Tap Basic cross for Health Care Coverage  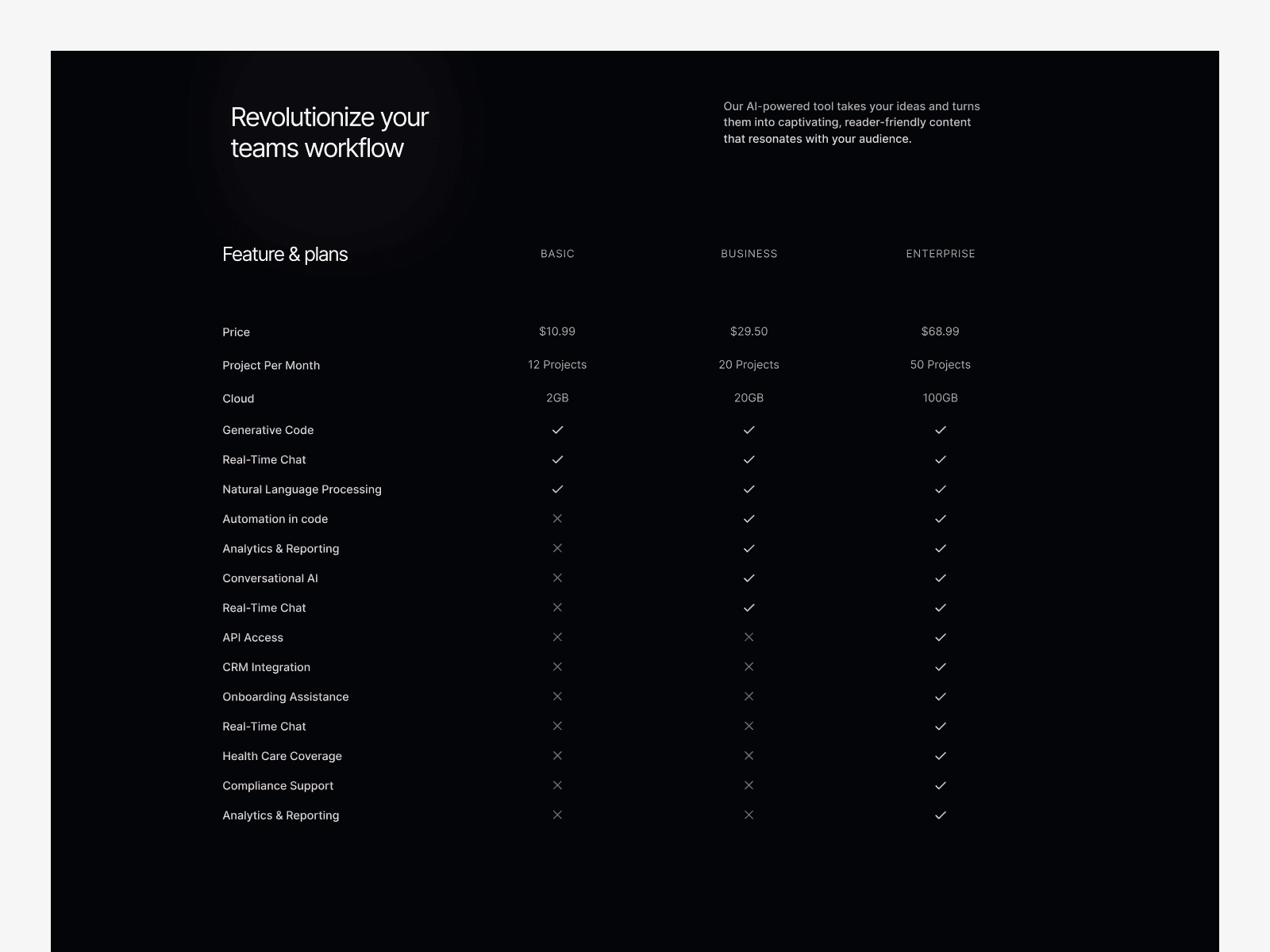(x=557, y=756)
